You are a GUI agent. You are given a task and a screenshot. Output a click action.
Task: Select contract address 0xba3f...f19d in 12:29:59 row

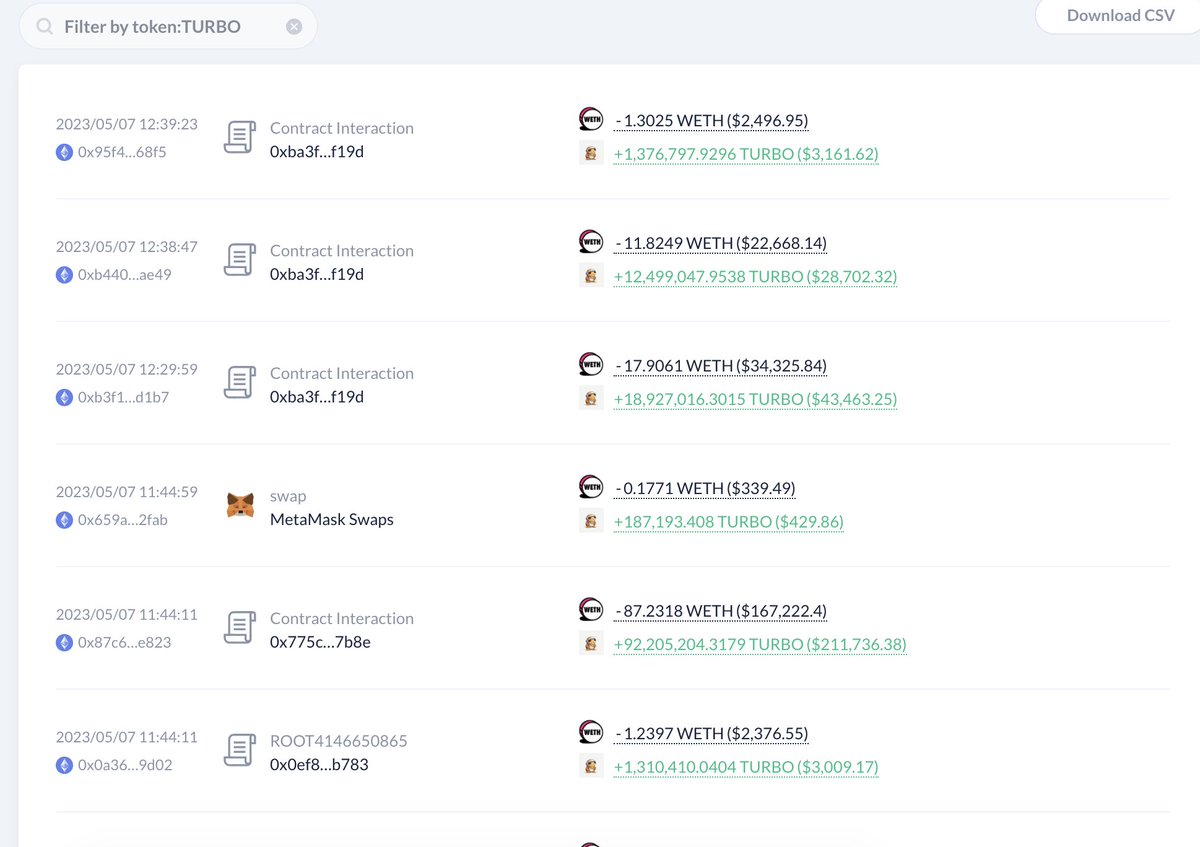317,397
